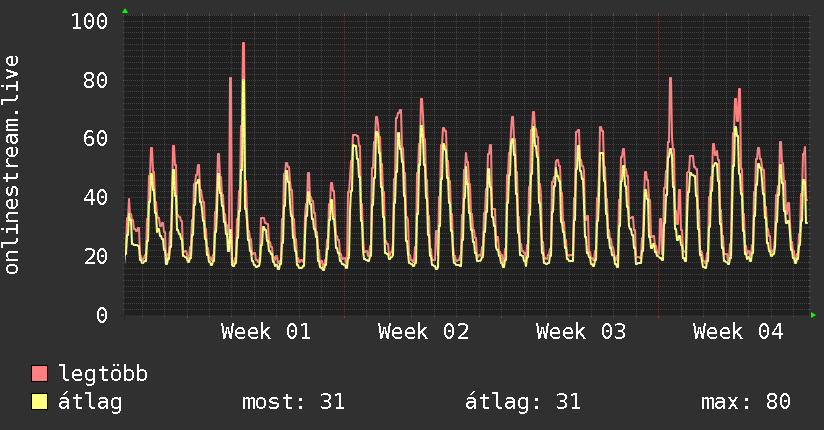This screenshot has width=824, height=430.
Task: Click the 0 y-axis label
Action: coord(102,315)
